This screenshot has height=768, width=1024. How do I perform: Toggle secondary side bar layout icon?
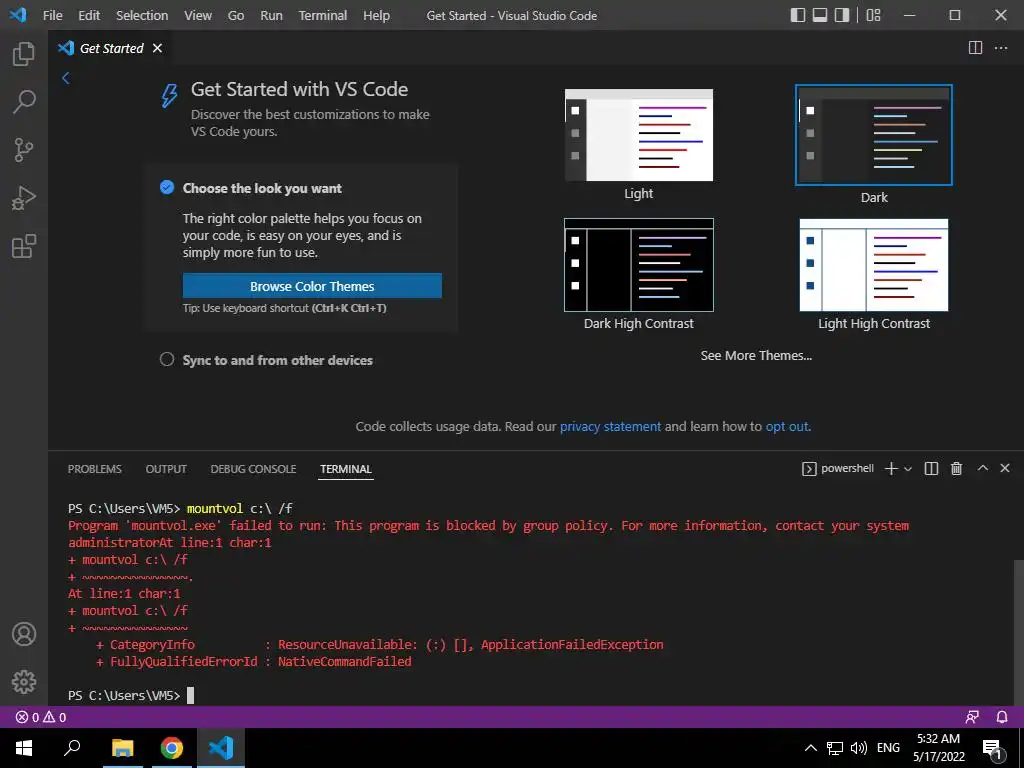click(x=842, y=15)
